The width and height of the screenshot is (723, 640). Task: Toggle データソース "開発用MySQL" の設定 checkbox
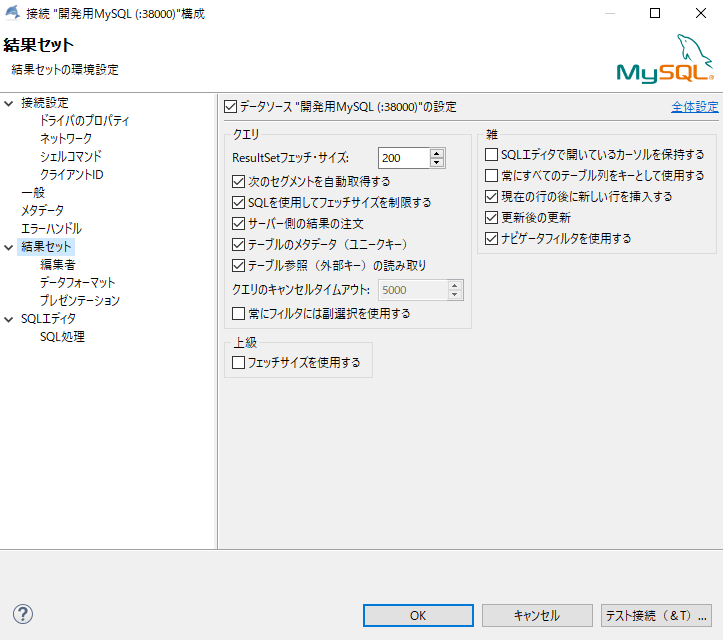click(231, 107)
